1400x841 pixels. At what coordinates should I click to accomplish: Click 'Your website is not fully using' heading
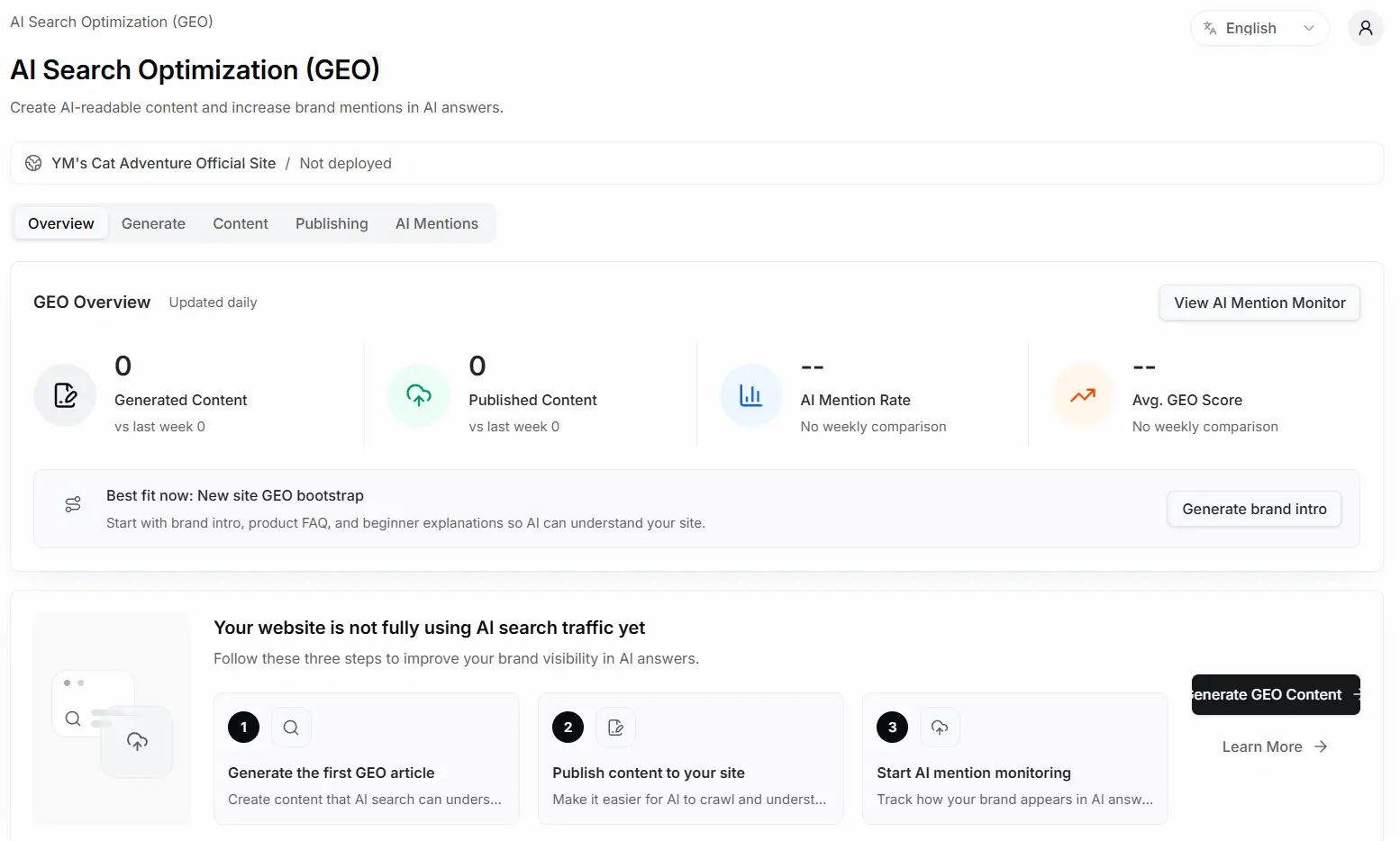tap(429, 628)
